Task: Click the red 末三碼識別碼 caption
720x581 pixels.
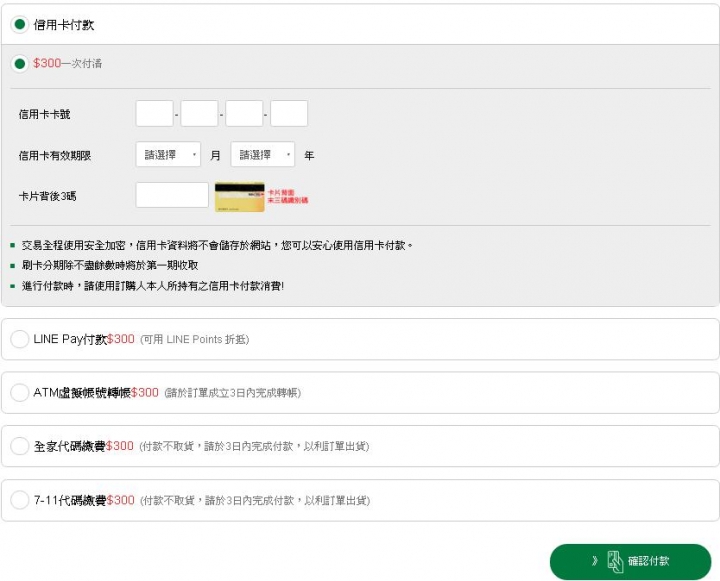Action: point(288,200)
